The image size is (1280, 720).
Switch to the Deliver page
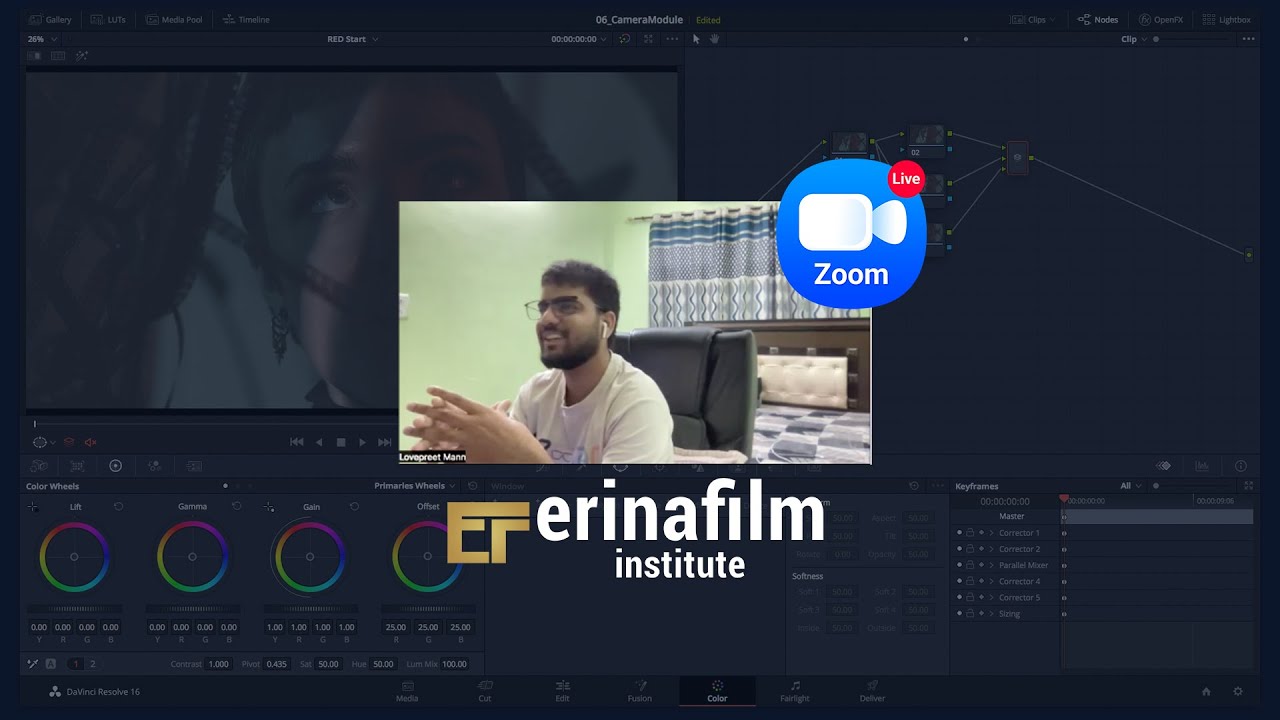[x=872, y=690]
